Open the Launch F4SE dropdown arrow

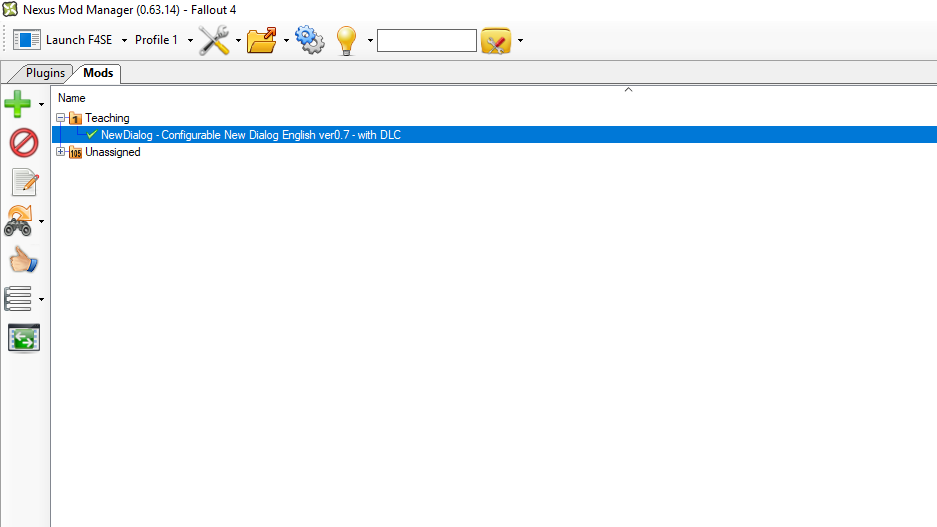124,41
